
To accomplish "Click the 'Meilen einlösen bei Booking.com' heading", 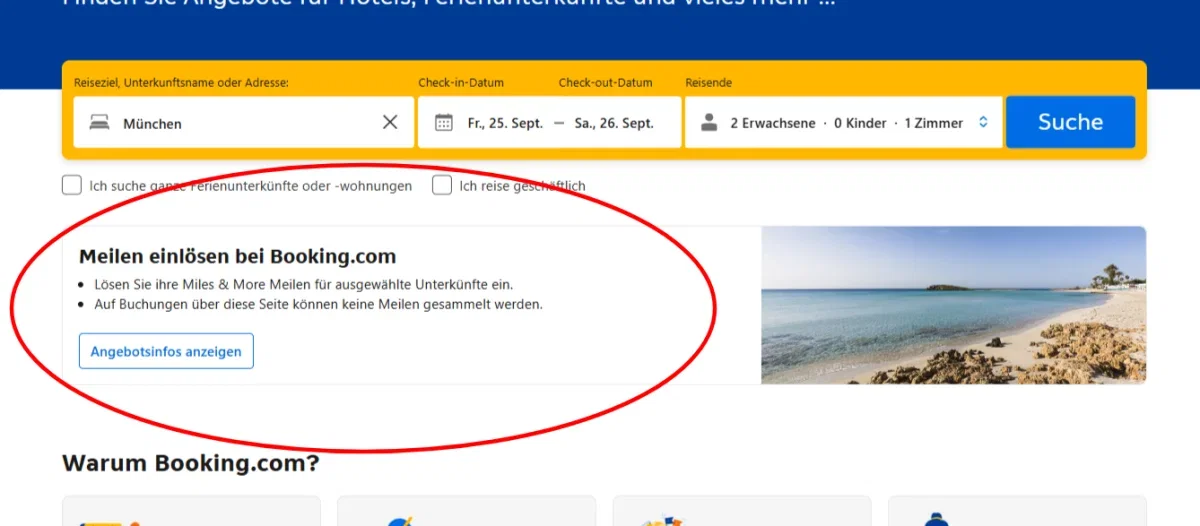I will click(238, 256).
